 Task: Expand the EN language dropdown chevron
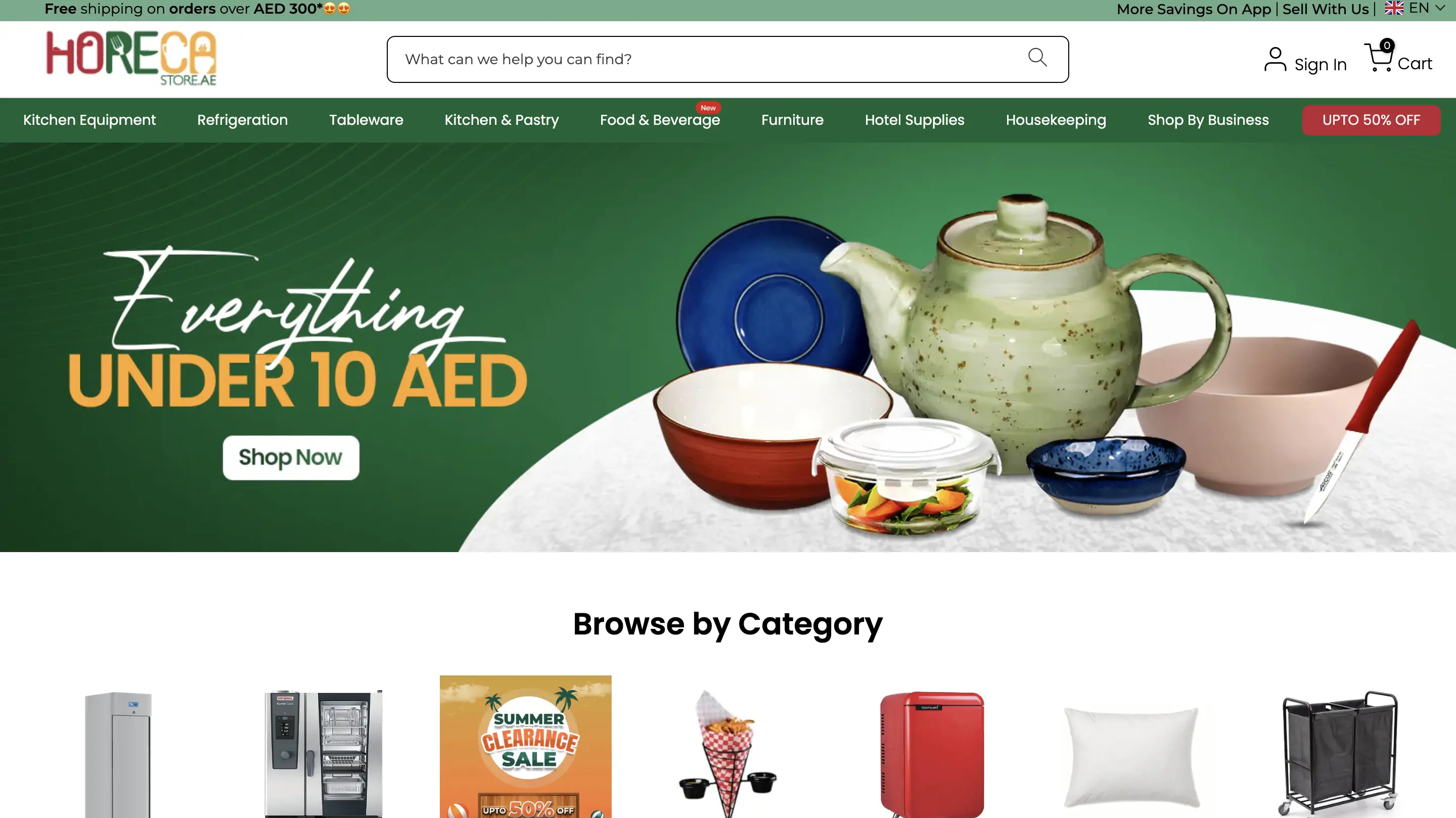(1441, 8)
